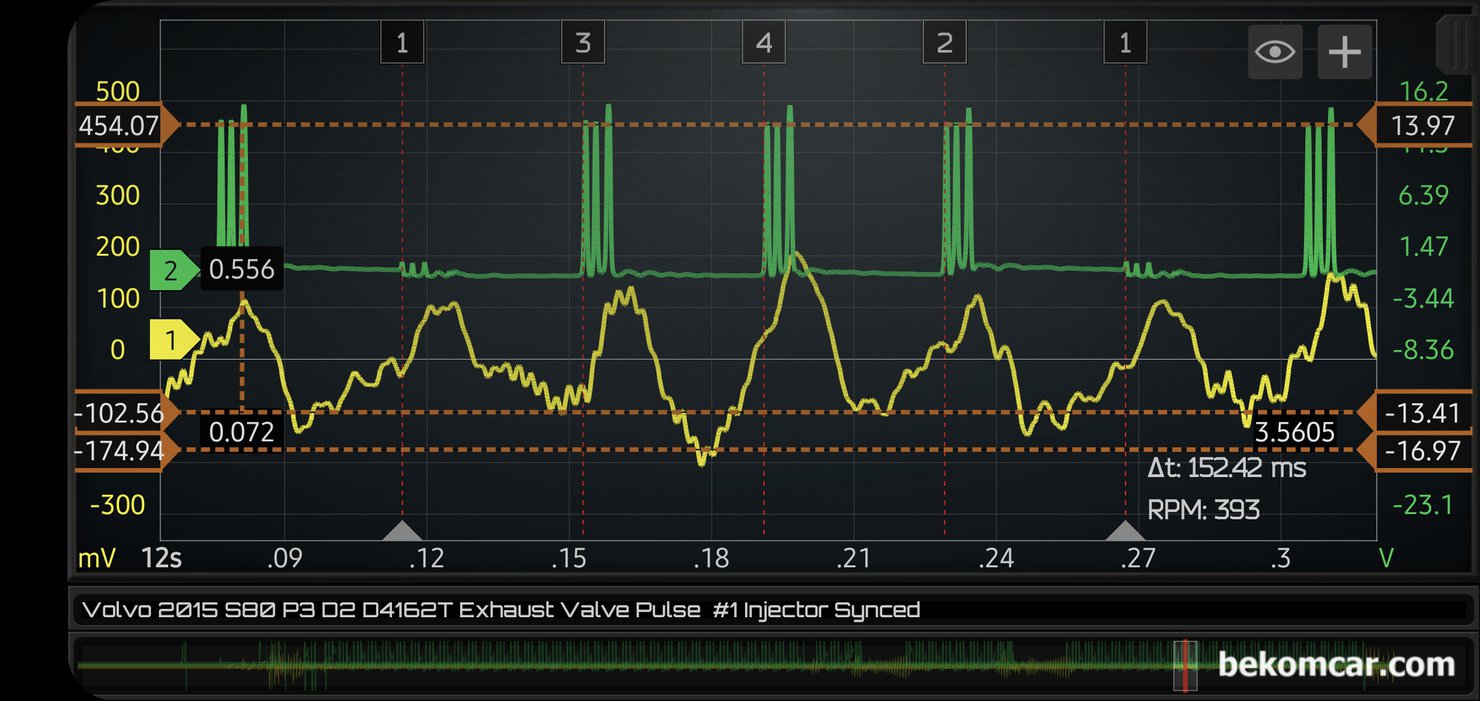
Task: Tap the gray triangle marker near .12
Action: 402,530
